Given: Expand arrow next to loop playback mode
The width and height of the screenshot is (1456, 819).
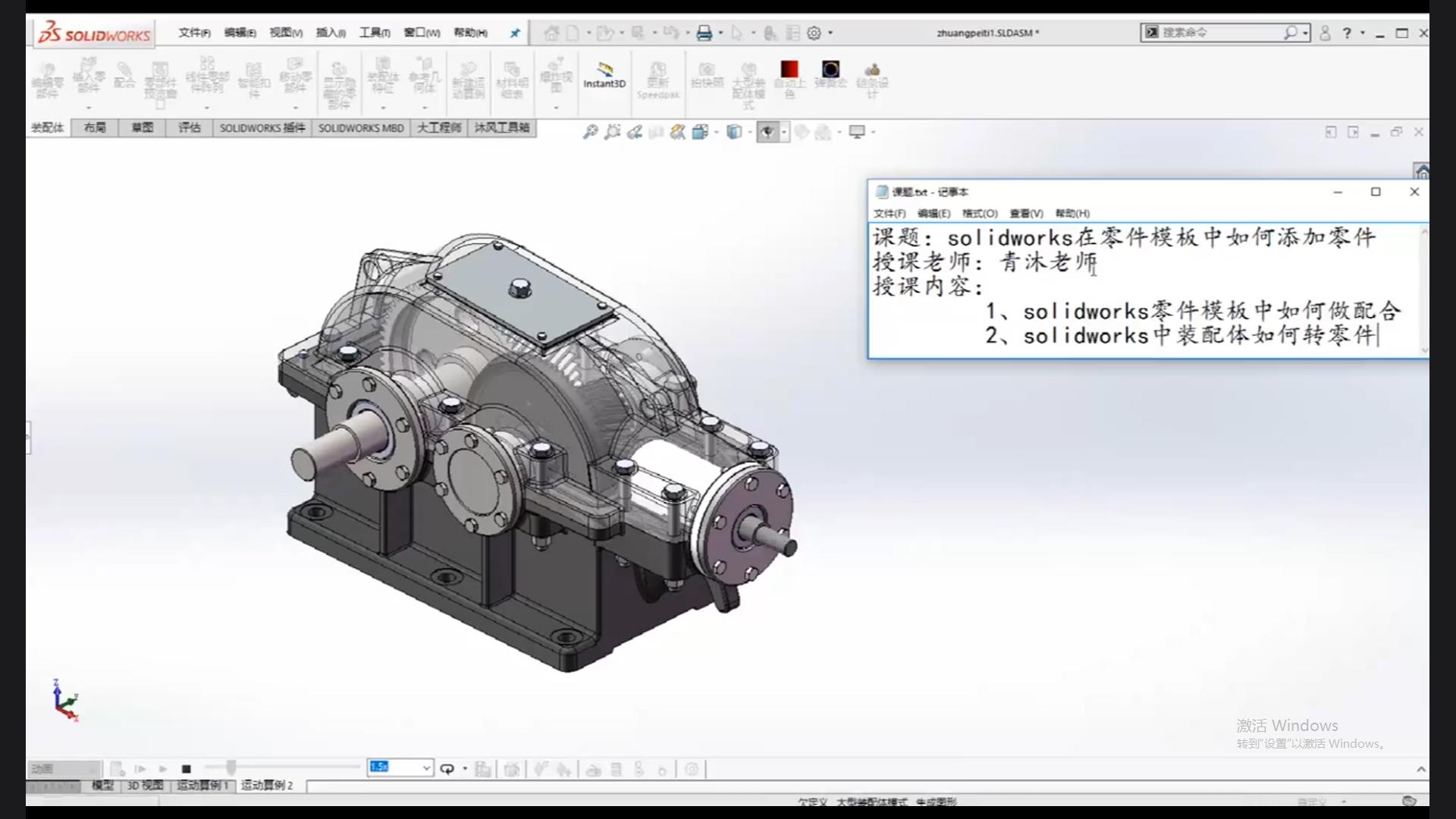Looking at the screenshot, I should 465,769.
